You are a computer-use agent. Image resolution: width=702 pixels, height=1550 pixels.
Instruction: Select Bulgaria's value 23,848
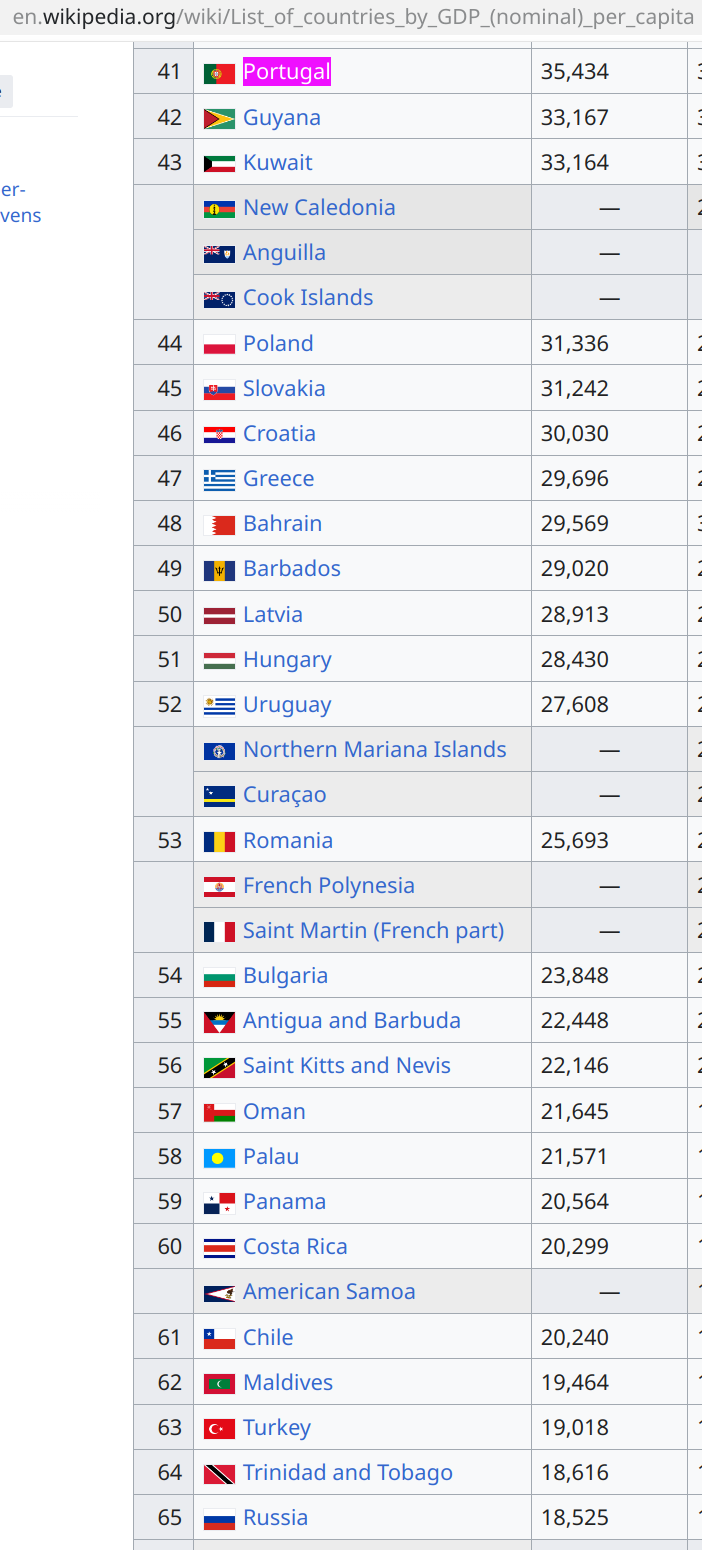pos(575,976)
